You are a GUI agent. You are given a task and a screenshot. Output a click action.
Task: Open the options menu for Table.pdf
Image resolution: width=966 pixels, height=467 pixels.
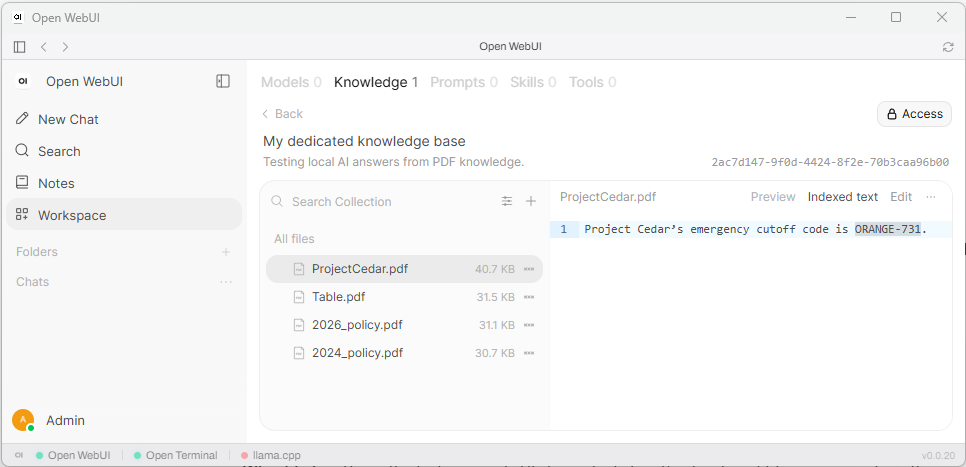(x=529, y=297)
